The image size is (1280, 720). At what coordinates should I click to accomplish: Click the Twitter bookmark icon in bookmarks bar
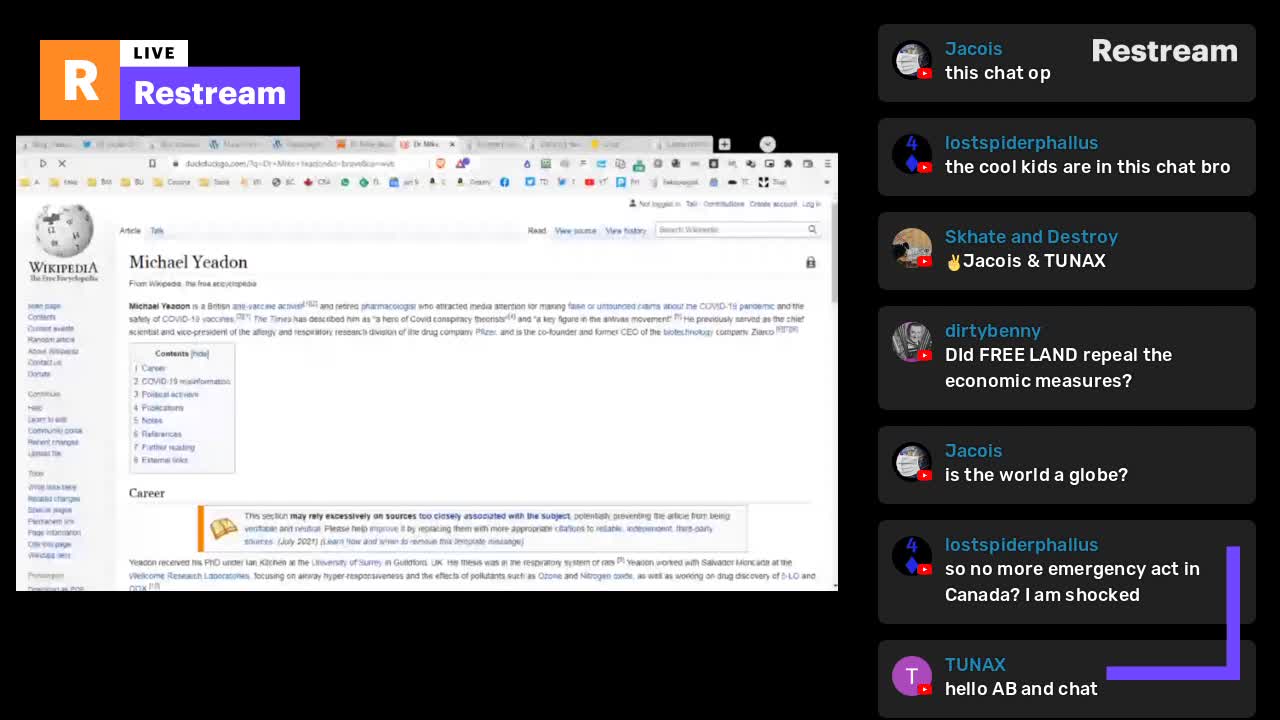click(x=561, y=182)
